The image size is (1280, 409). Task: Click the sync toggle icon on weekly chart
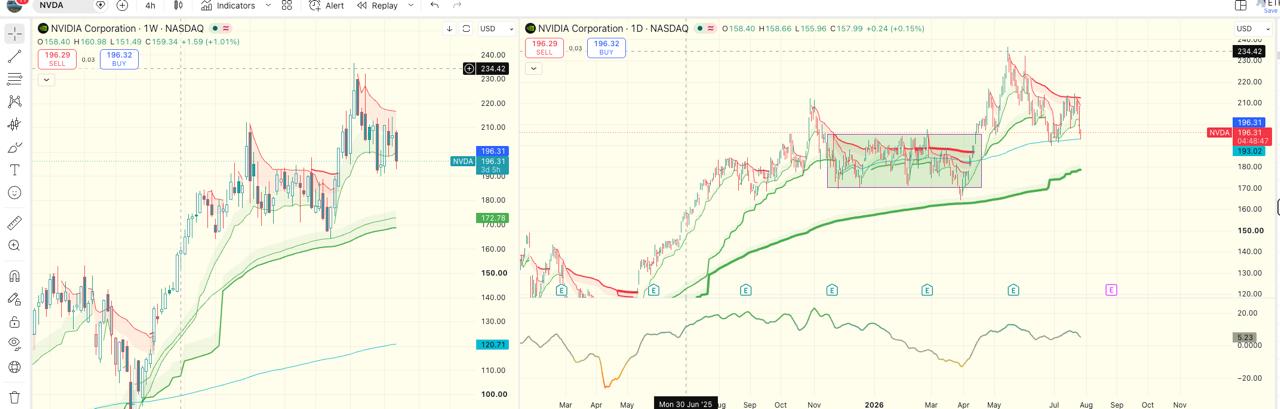pyautogui.click(x=466, y=29)
